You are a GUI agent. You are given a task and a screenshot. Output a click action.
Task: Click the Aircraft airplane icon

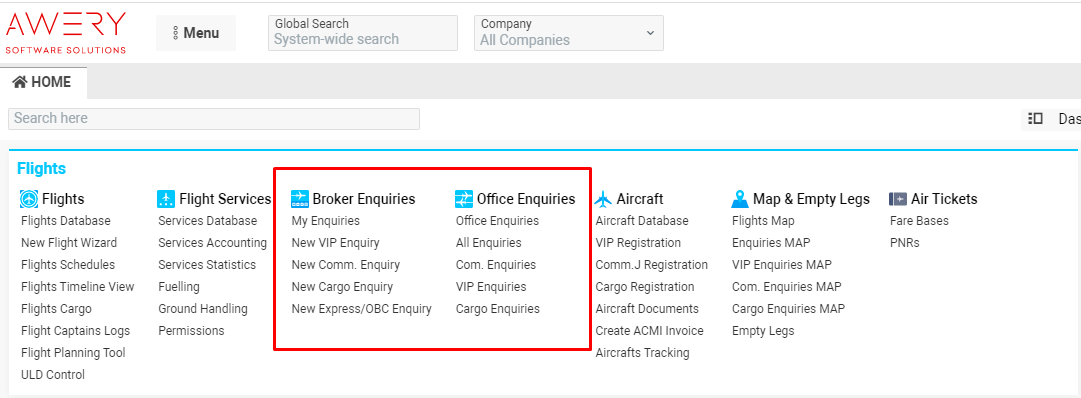603,199
